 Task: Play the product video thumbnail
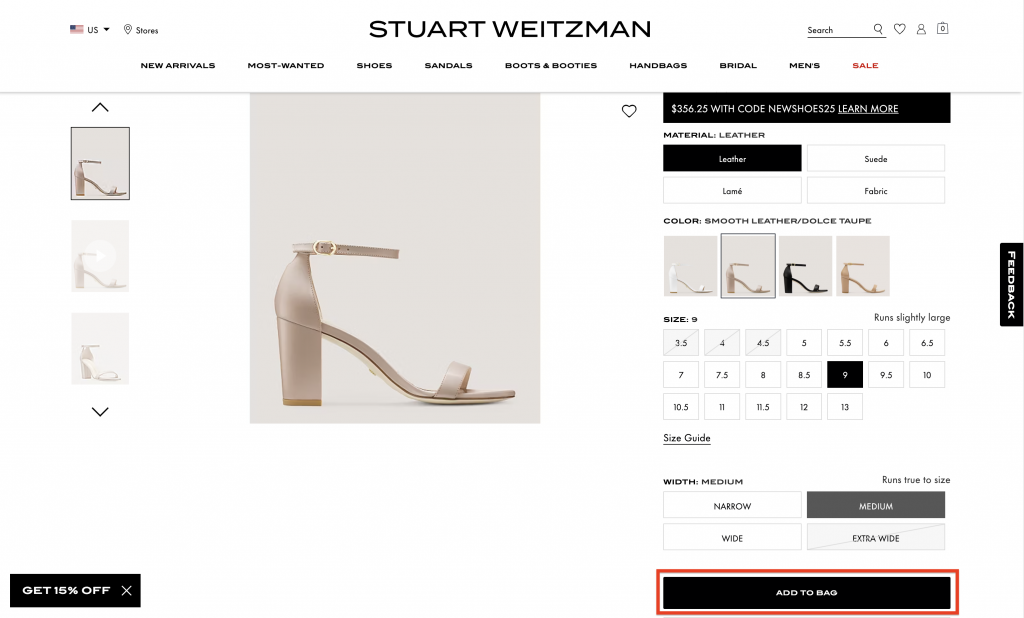click(x=100, y=256)
